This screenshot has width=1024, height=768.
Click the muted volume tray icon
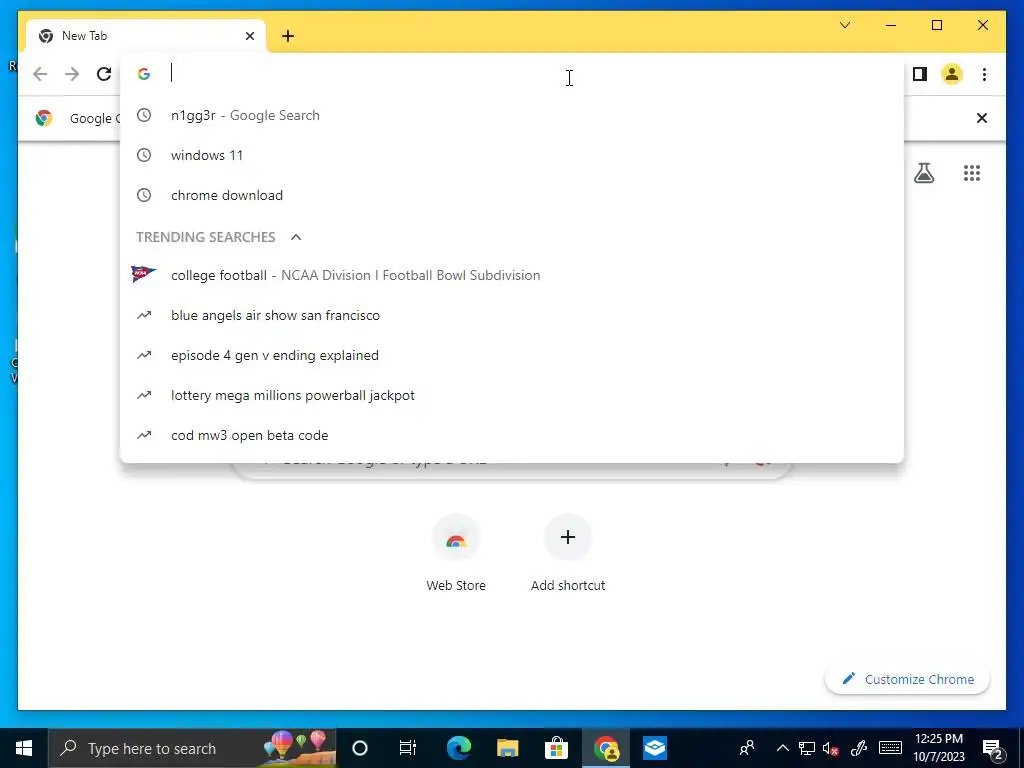pyautogui.click(x=831, y=748)
